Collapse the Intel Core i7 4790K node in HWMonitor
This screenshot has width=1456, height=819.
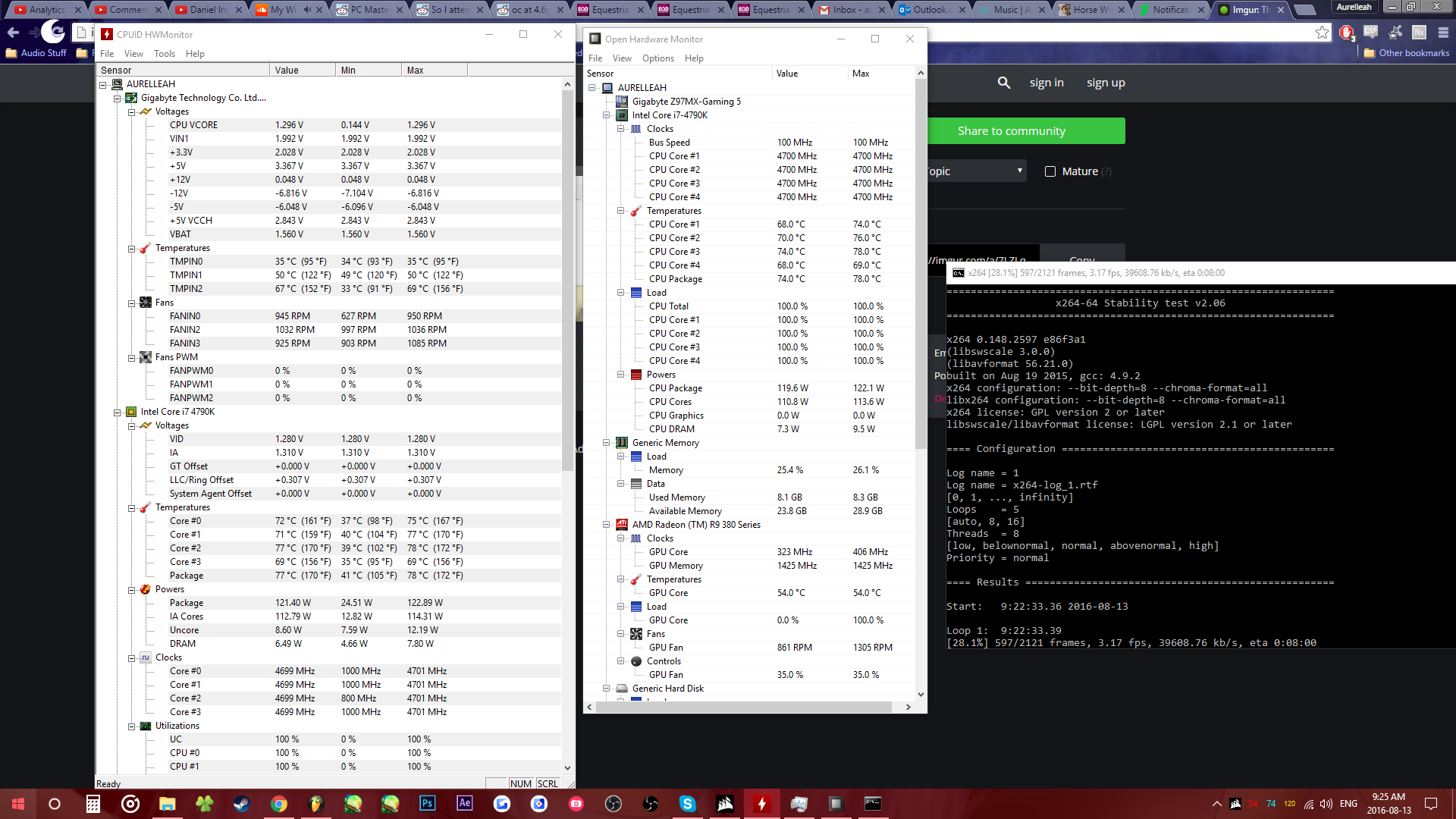(x=118, y=412)
